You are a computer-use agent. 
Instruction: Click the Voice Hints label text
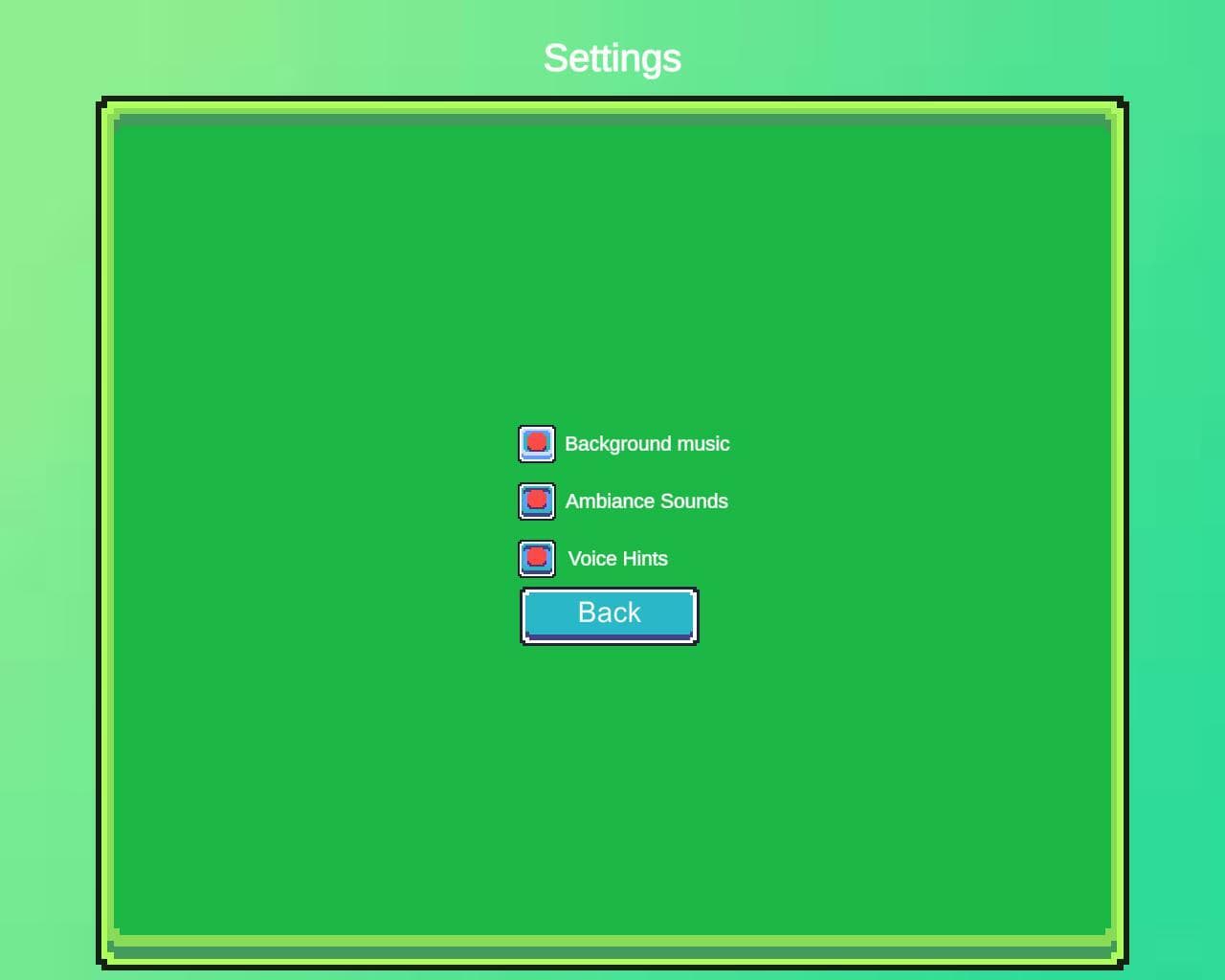tap(618, 559)
